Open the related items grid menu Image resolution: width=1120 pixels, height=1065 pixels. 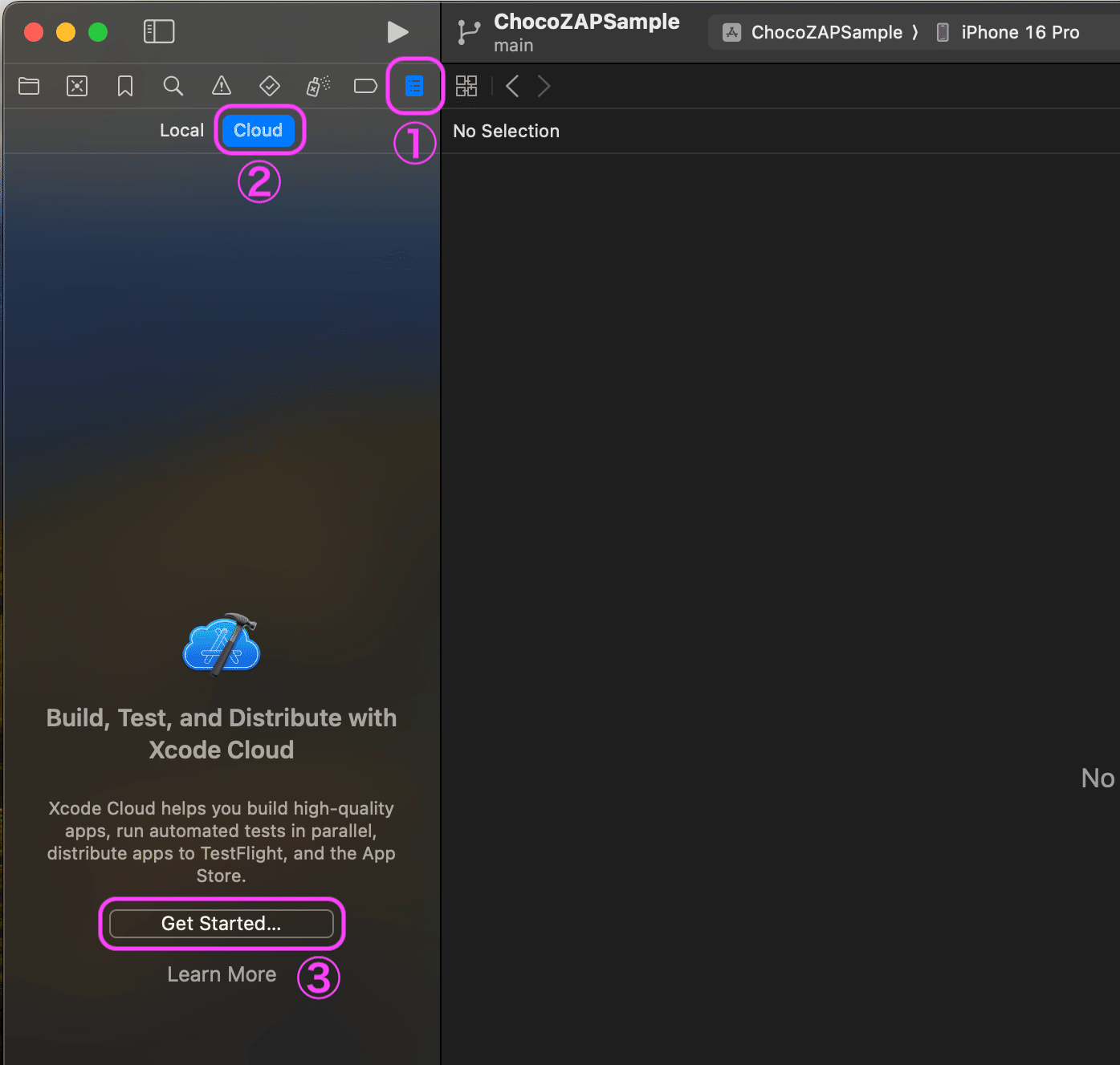coord(466,86)
